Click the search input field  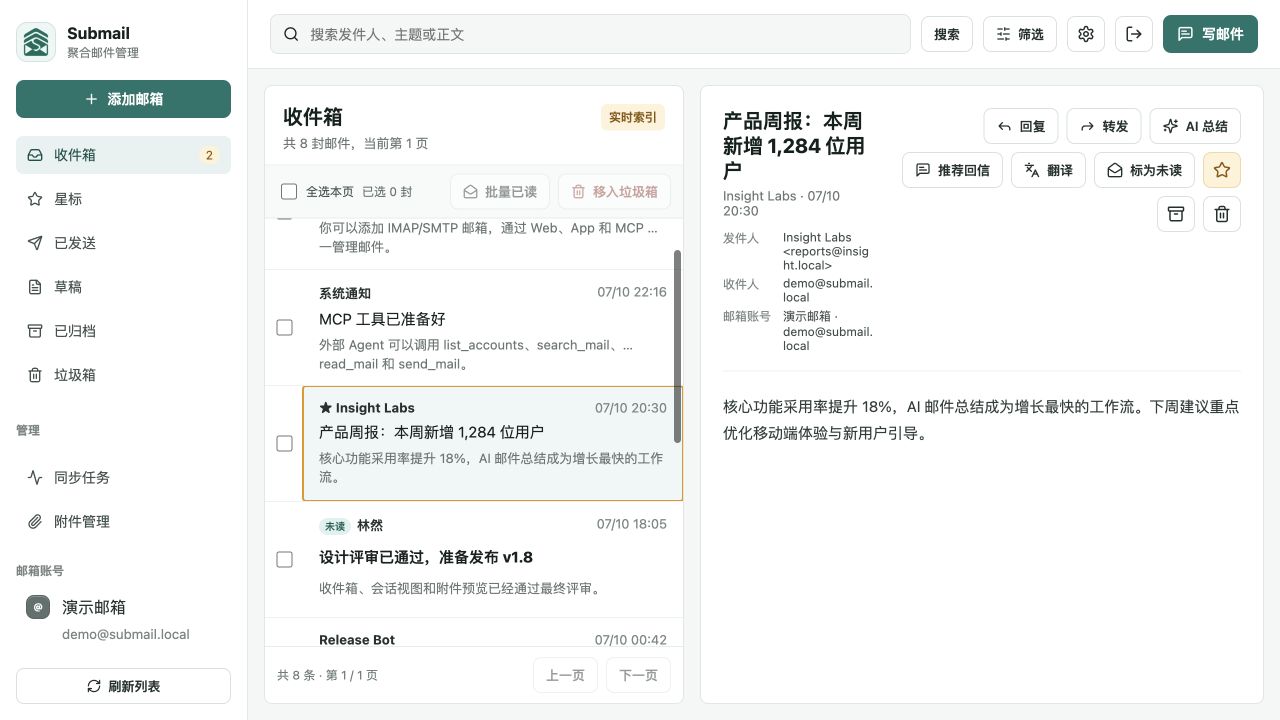[590, 34]
